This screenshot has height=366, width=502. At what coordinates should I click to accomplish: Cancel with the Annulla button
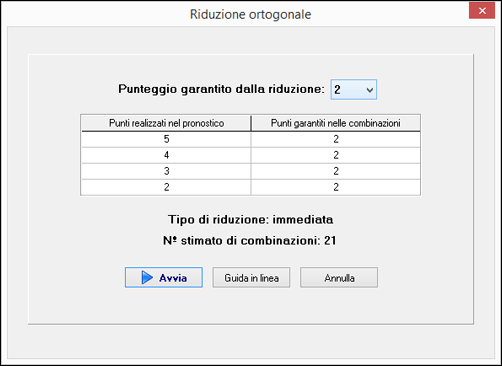[339, 277]
